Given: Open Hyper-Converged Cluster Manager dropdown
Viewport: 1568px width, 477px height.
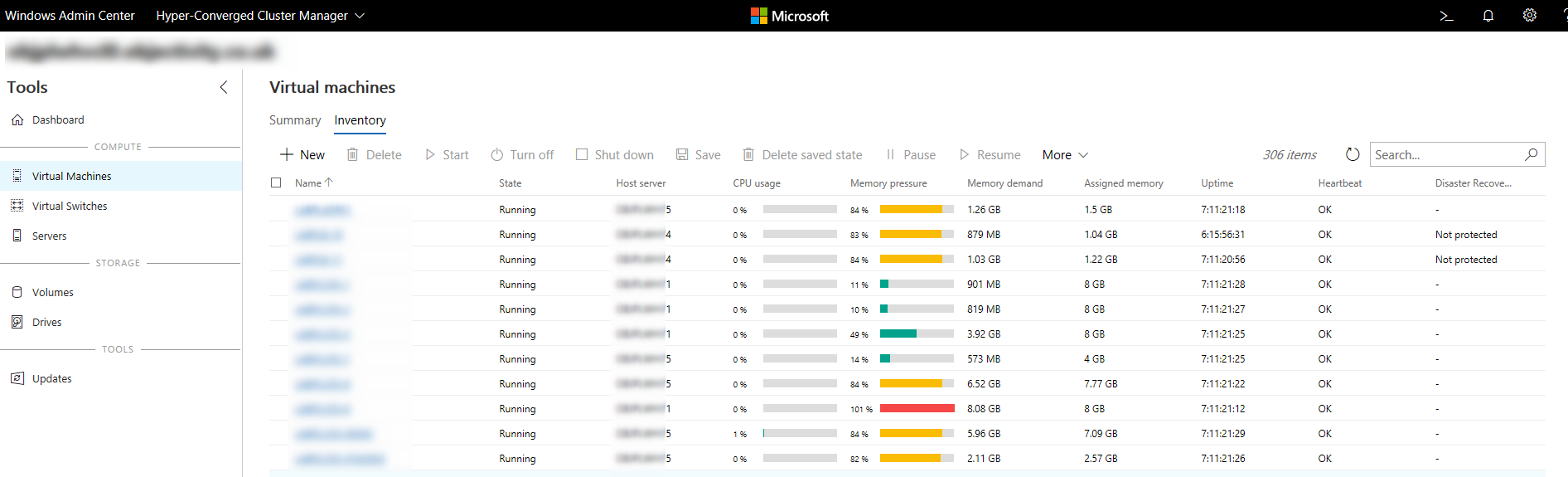Looking at the screenshot, I should click(x=260, y=16).
